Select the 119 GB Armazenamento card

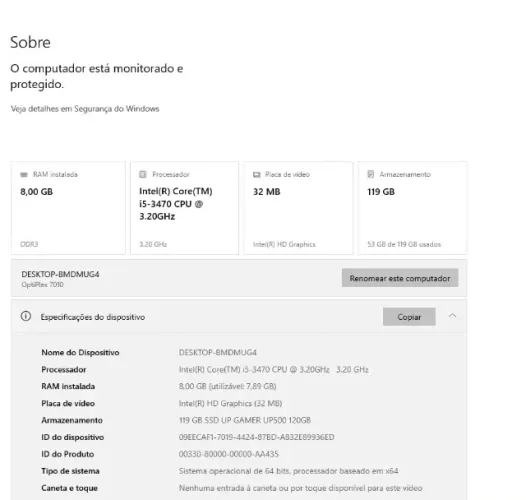tap(413, 208)
